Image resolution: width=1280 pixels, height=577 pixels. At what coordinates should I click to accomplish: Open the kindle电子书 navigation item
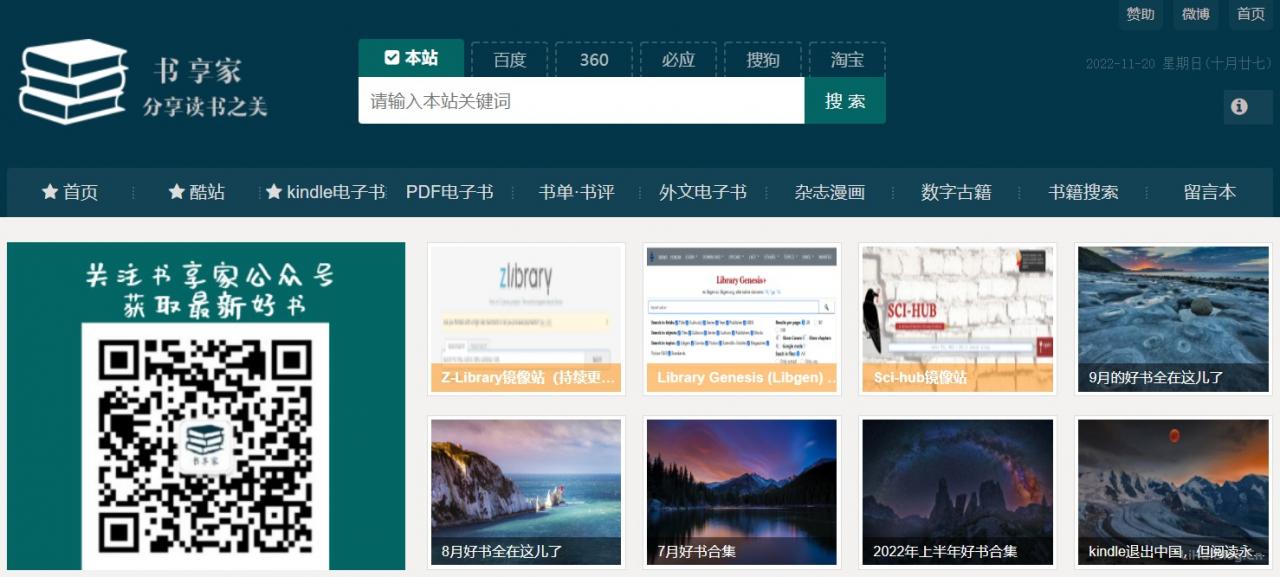point(323,192)
